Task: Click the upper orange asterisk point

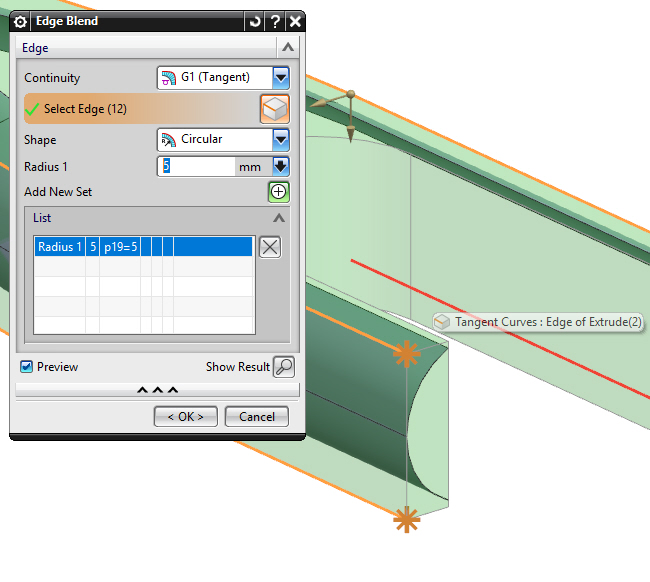Action: point(407,354)
